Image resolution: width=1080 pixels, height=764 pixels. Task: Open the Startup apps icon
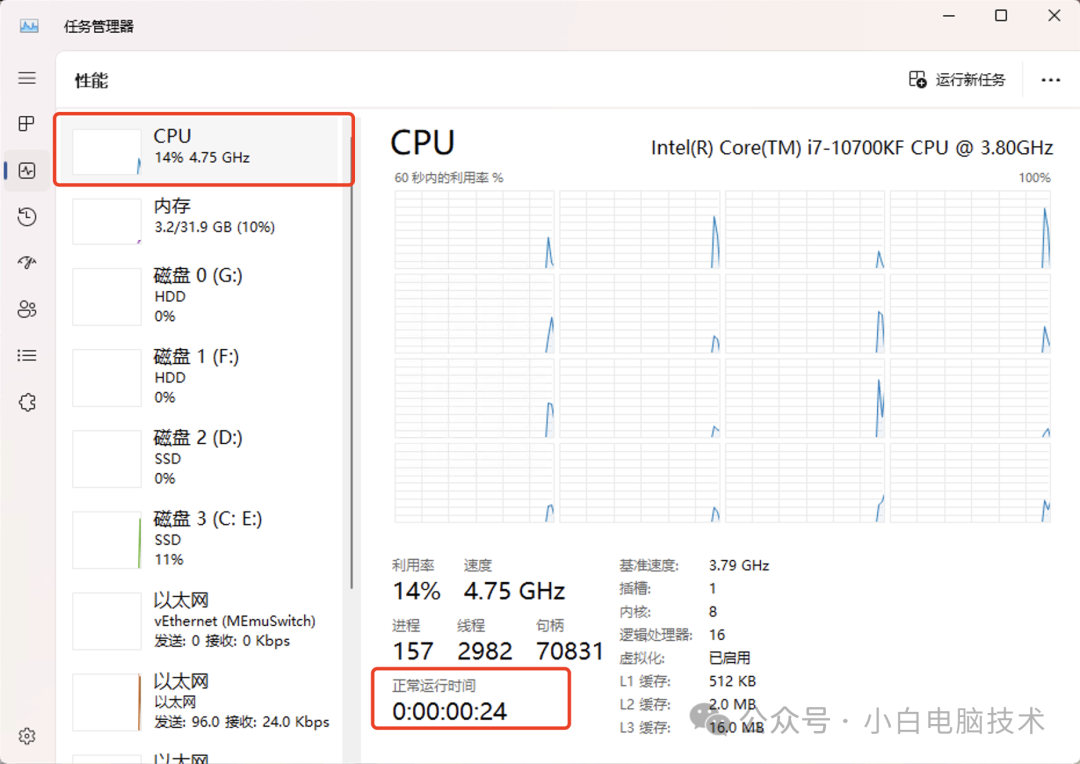[x=27, y=263]
